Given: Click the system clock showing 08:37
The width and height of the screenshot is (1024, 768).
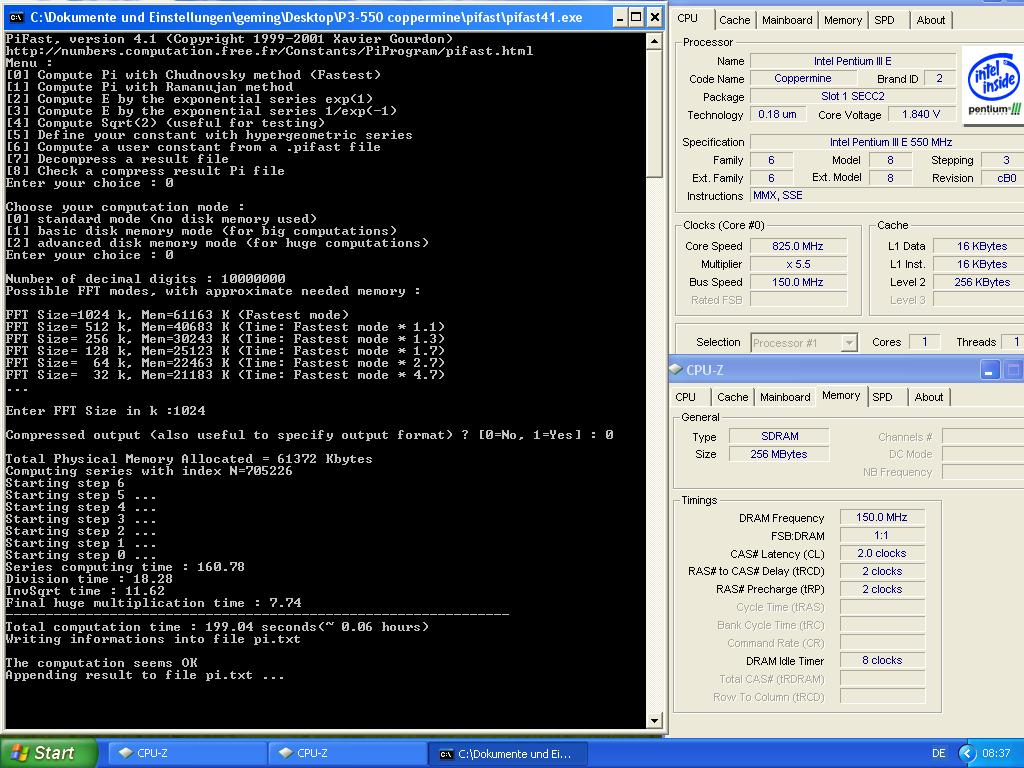Looking at the screenshot, I should point(996,753).
